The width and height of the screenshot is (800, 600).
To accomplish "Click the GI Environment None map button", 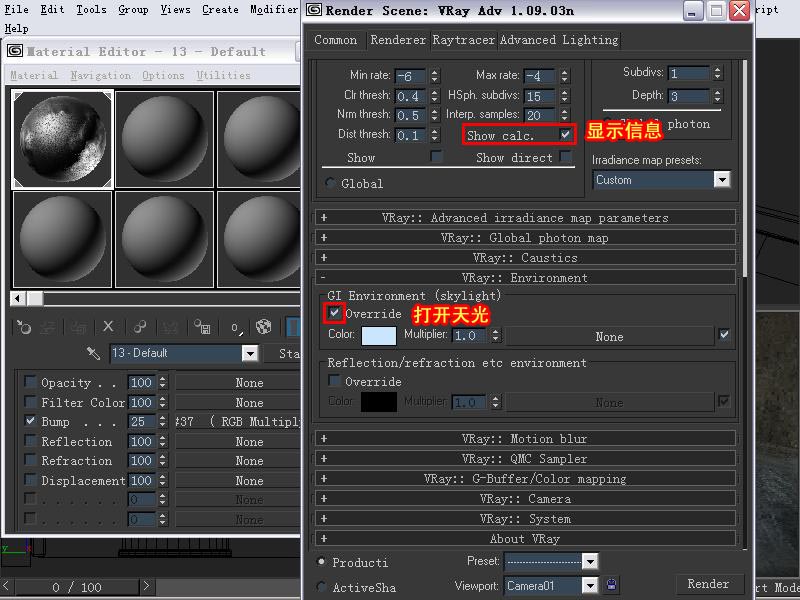I will tap(609, 336).
